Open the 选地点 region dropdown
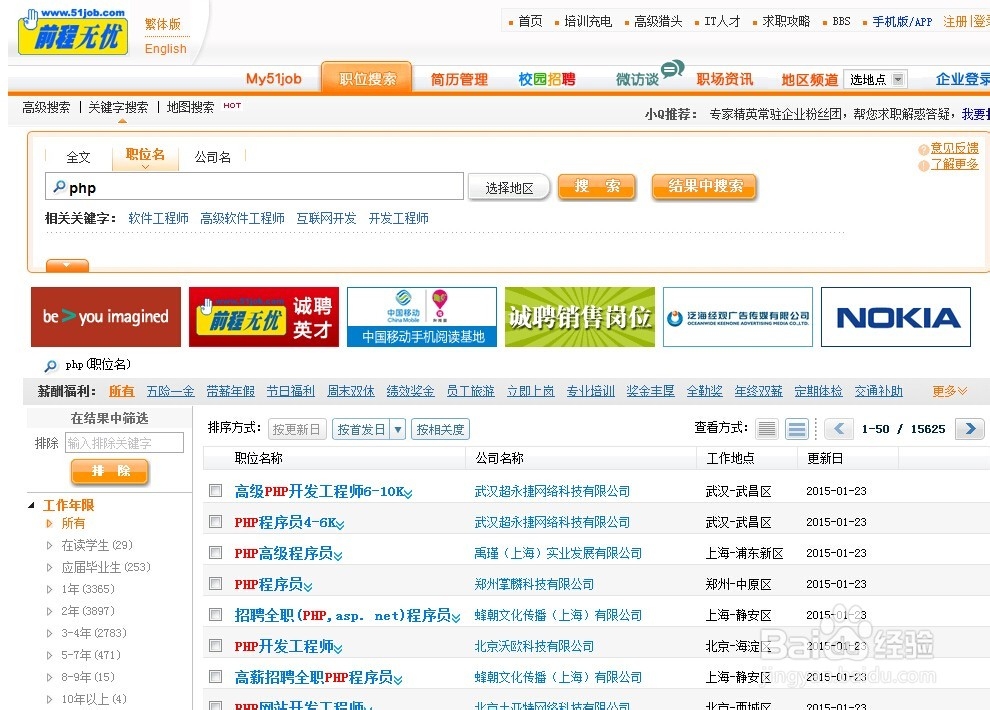This screenshot has width=990, height=710. [875, 80]
